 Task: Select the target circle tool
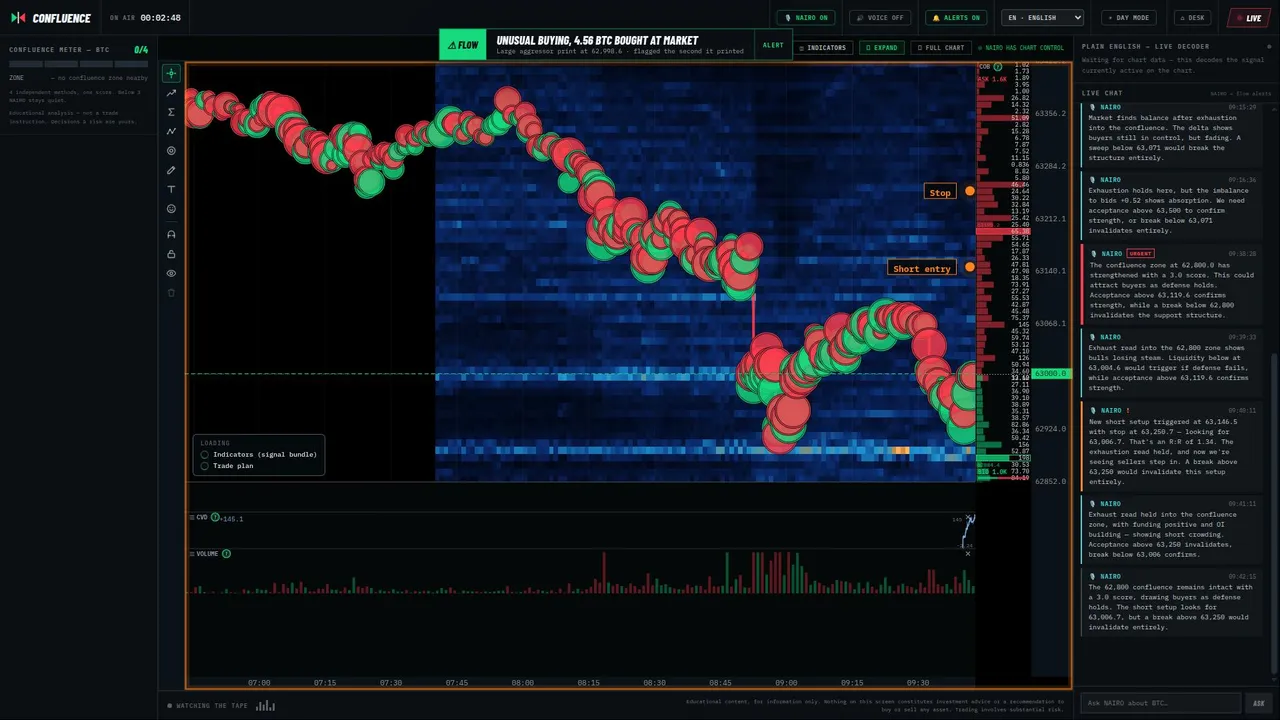pyautogui.click(x=171, y=151)
